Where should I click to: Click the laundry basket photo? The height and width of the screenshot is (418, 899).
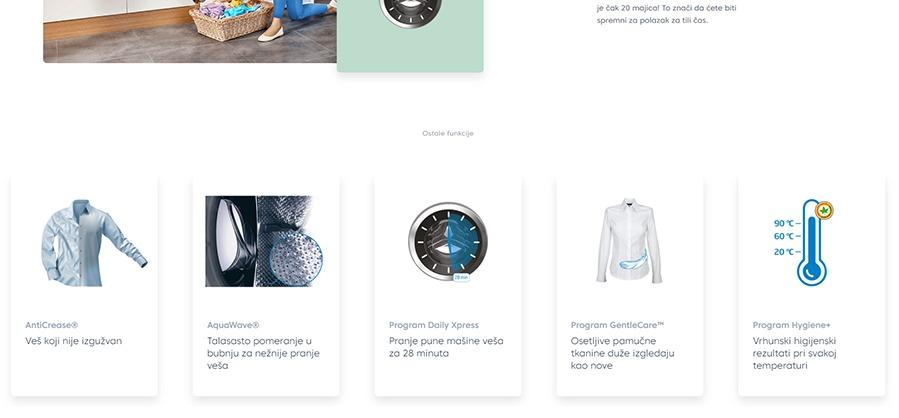pyautogui.click(x=190, y=31)
